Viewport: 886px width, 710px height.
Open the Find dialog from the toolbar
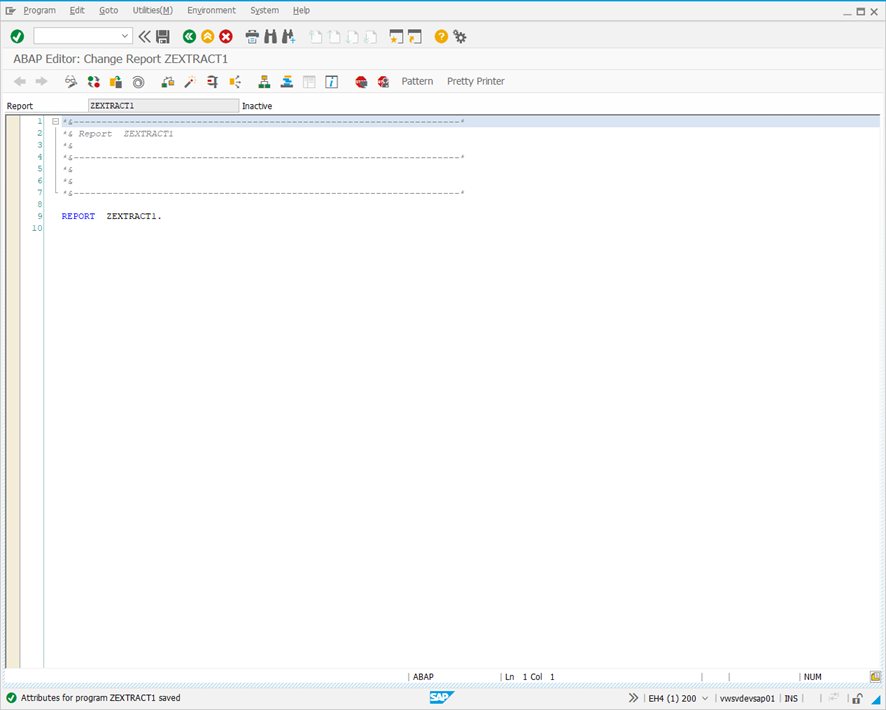click(271, 36)
